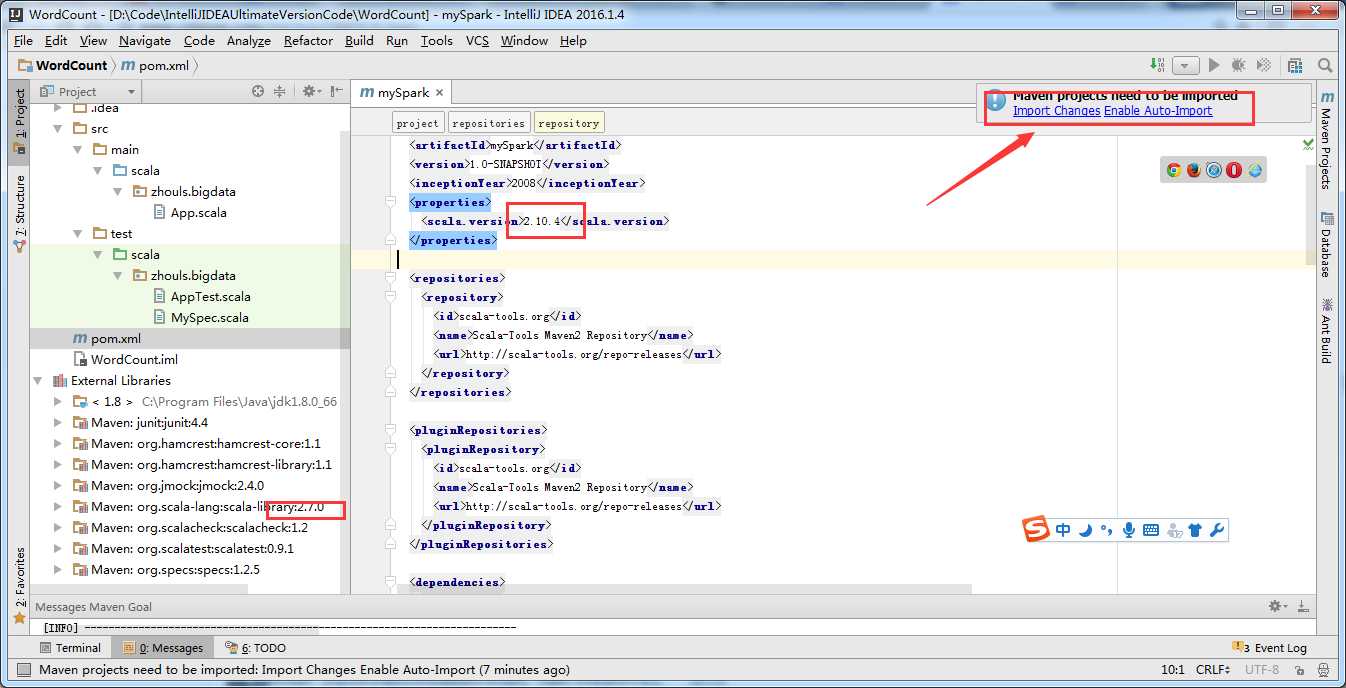Toggle the 7: Structure tool window
This screenshot has width=1346, height=688.
tap(19, 212)
